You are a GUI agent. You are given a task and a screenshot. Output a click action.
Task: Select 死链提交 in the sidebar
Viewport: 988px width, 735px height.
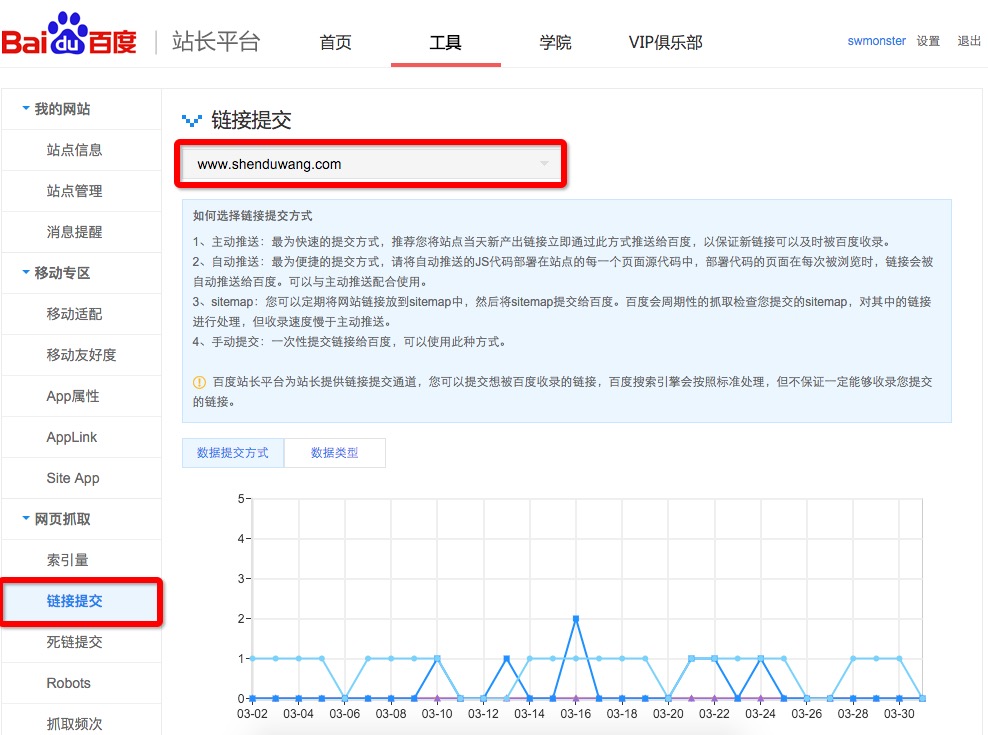point(74,642)
